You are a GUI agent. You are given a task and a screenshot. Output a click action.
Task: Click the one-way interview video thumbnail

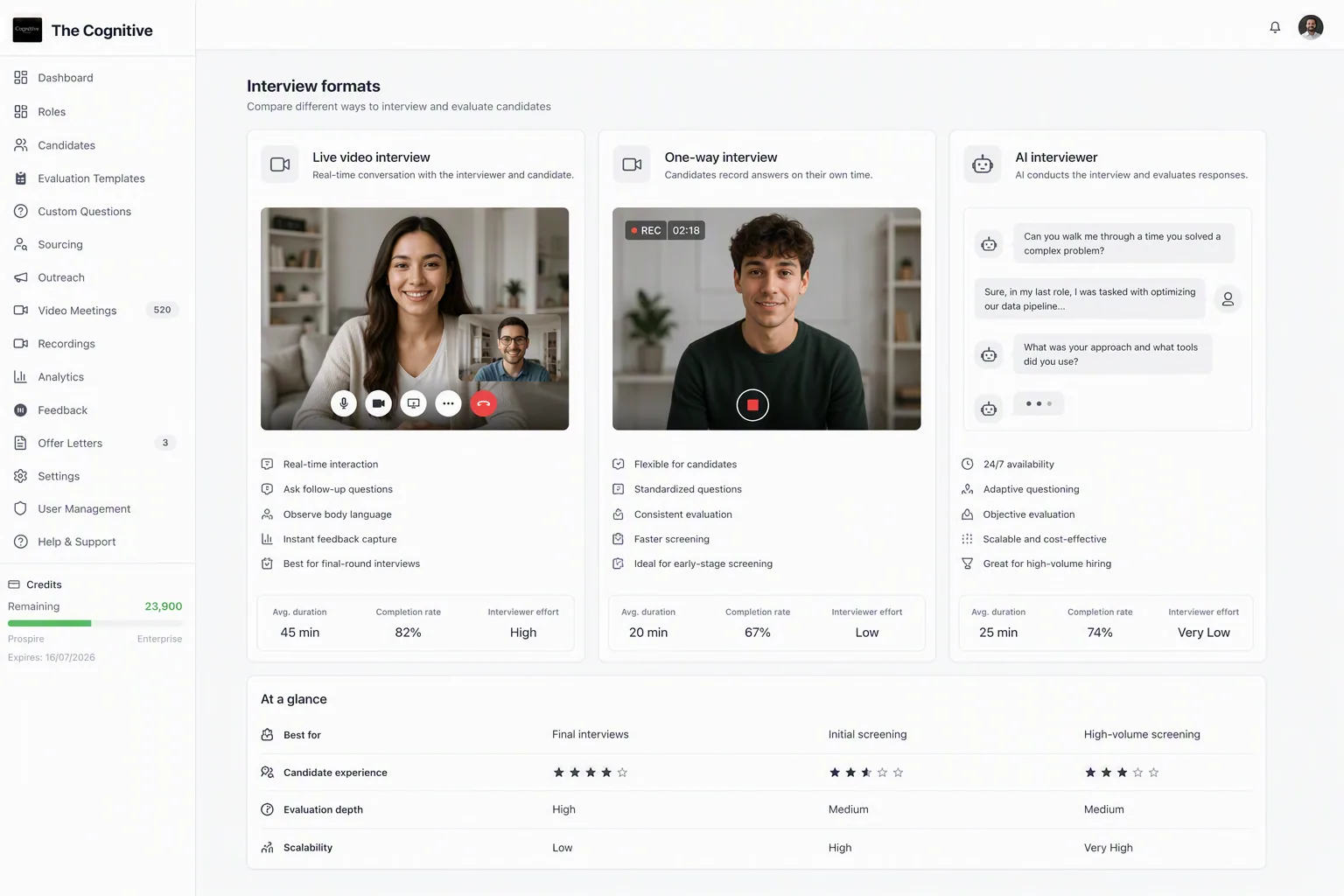(x=766, y=318)
